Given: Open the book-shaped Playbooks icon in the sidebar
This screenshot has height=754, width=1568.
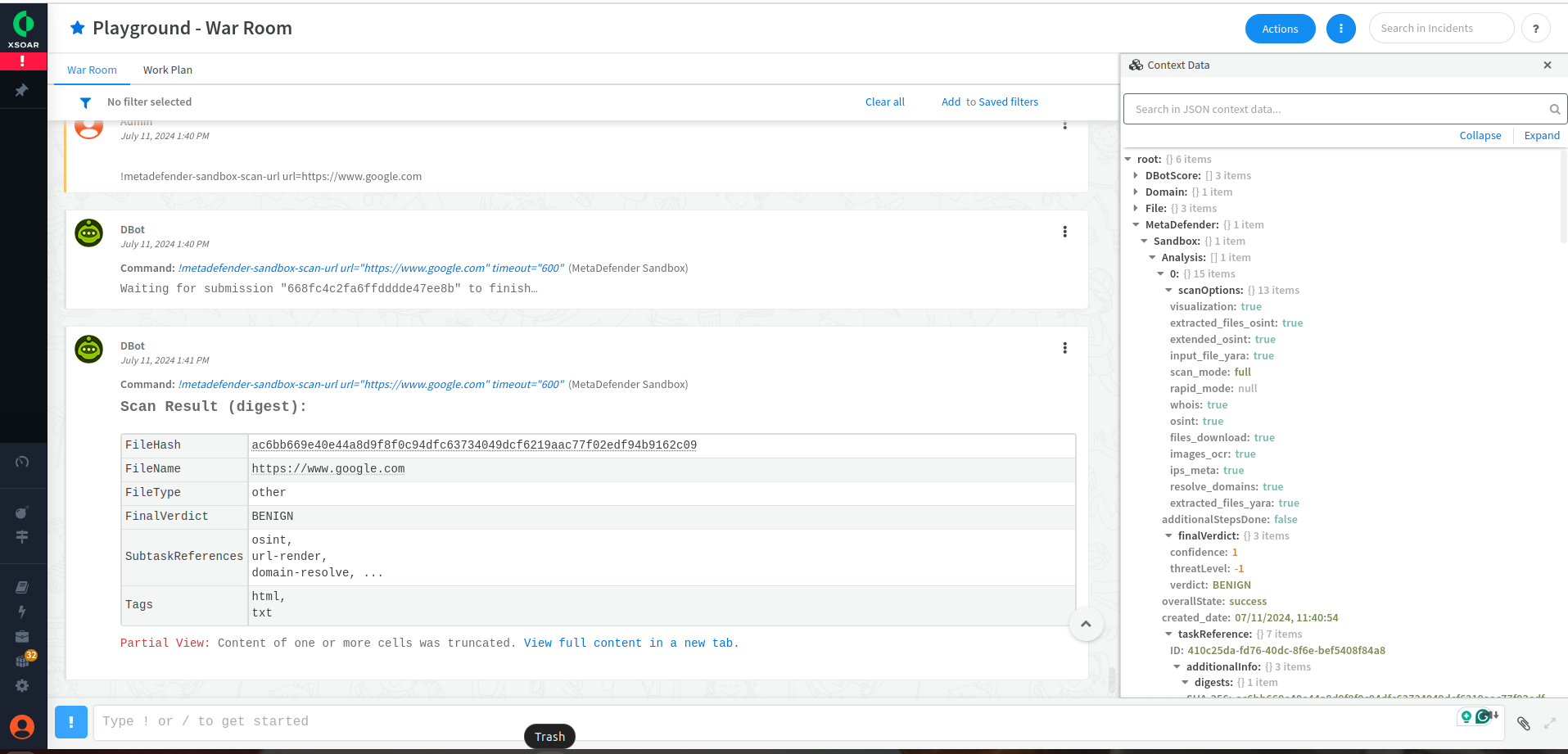Looking at the screenshot, I should click(22, 587).
